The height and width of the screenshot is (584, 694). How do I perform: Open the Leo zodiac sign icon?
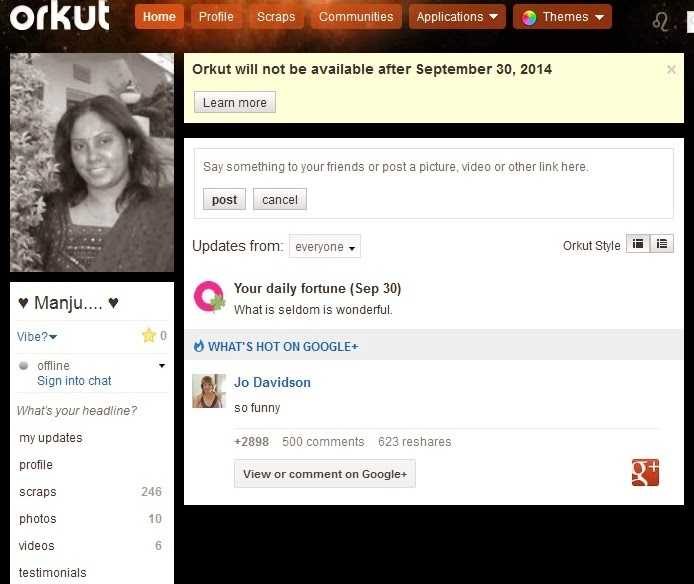(660, 21)
